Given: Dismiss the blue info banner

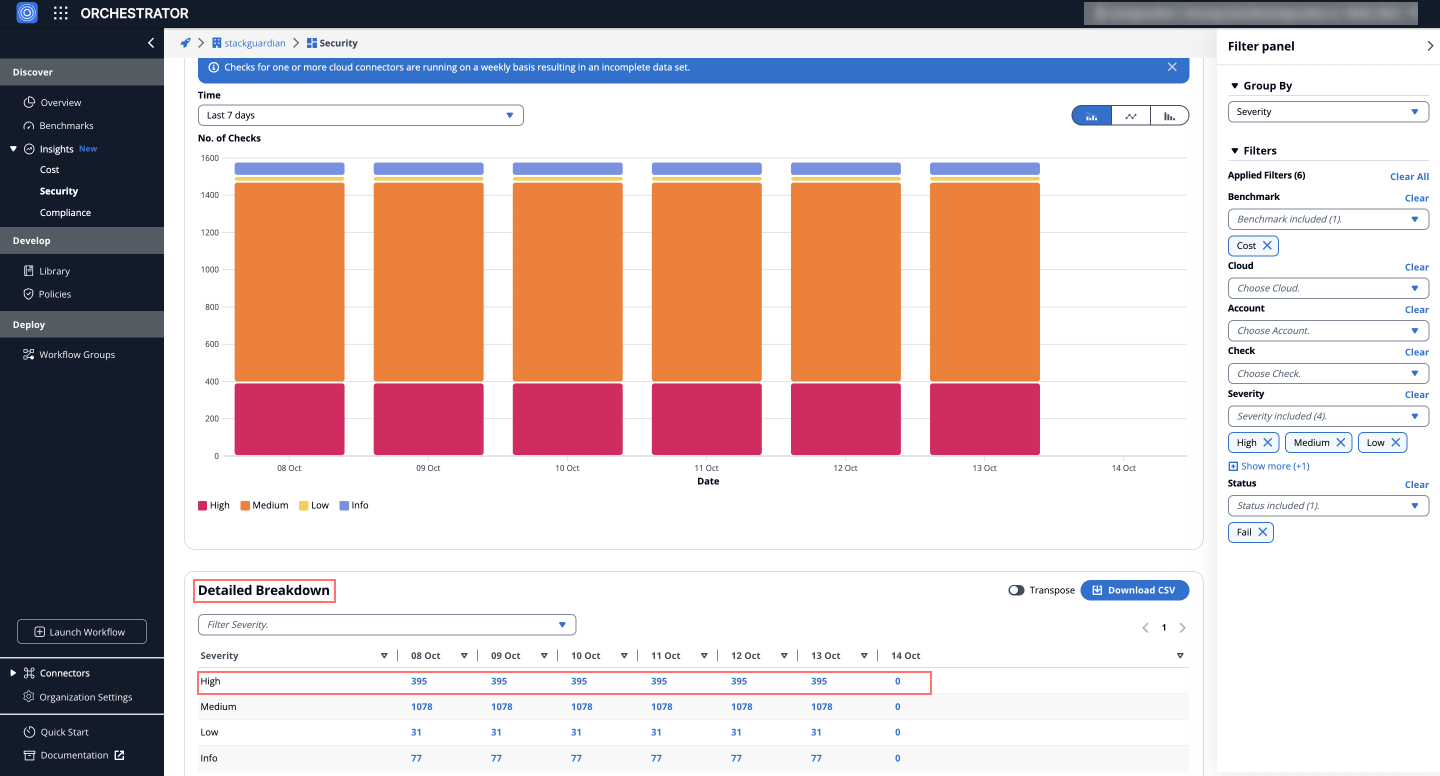Looking at the screenshot, I should (x=1172, y=67).
